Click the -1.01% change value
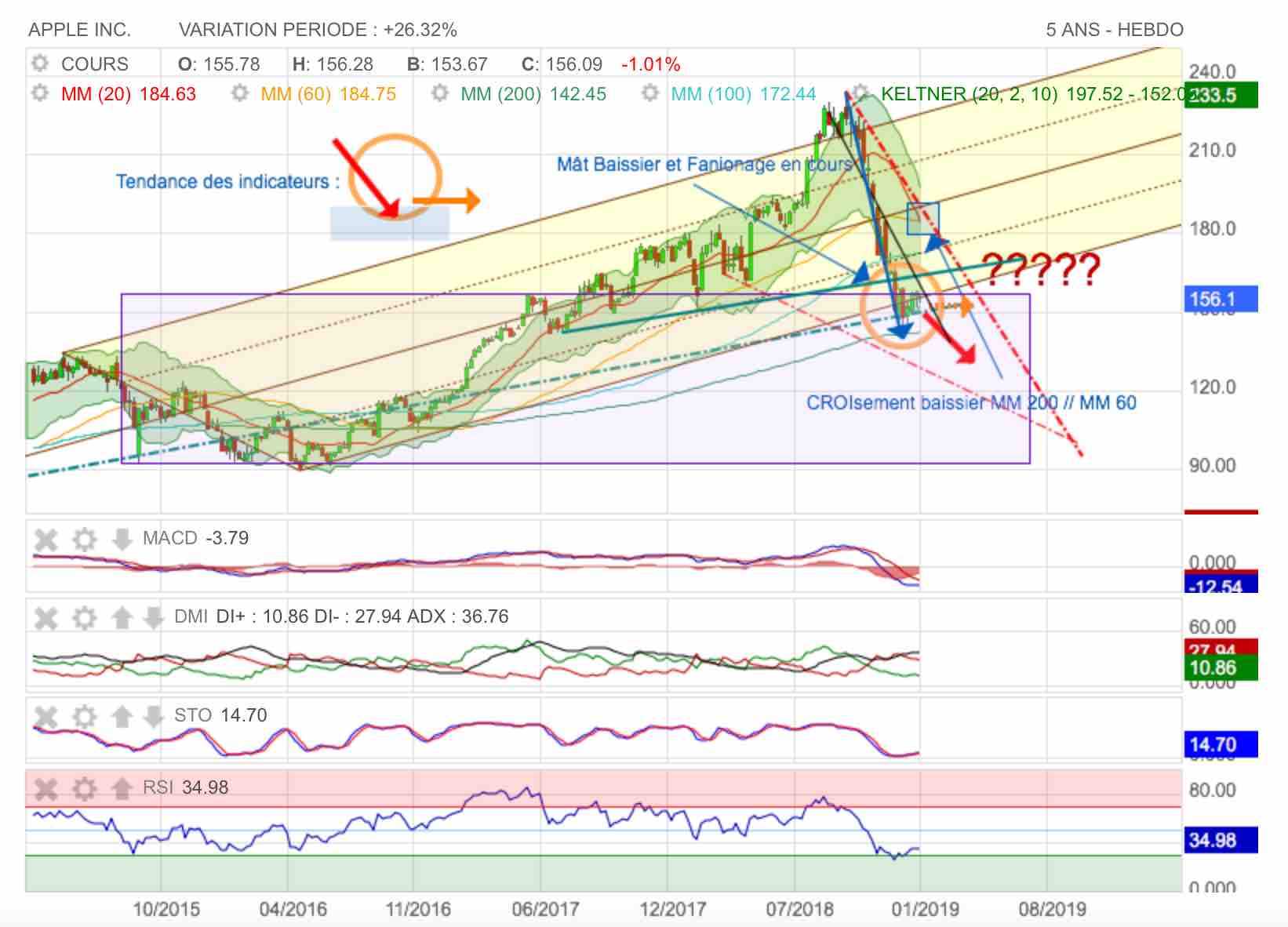The image size is (1288, 927). click(x=650, y=64)
